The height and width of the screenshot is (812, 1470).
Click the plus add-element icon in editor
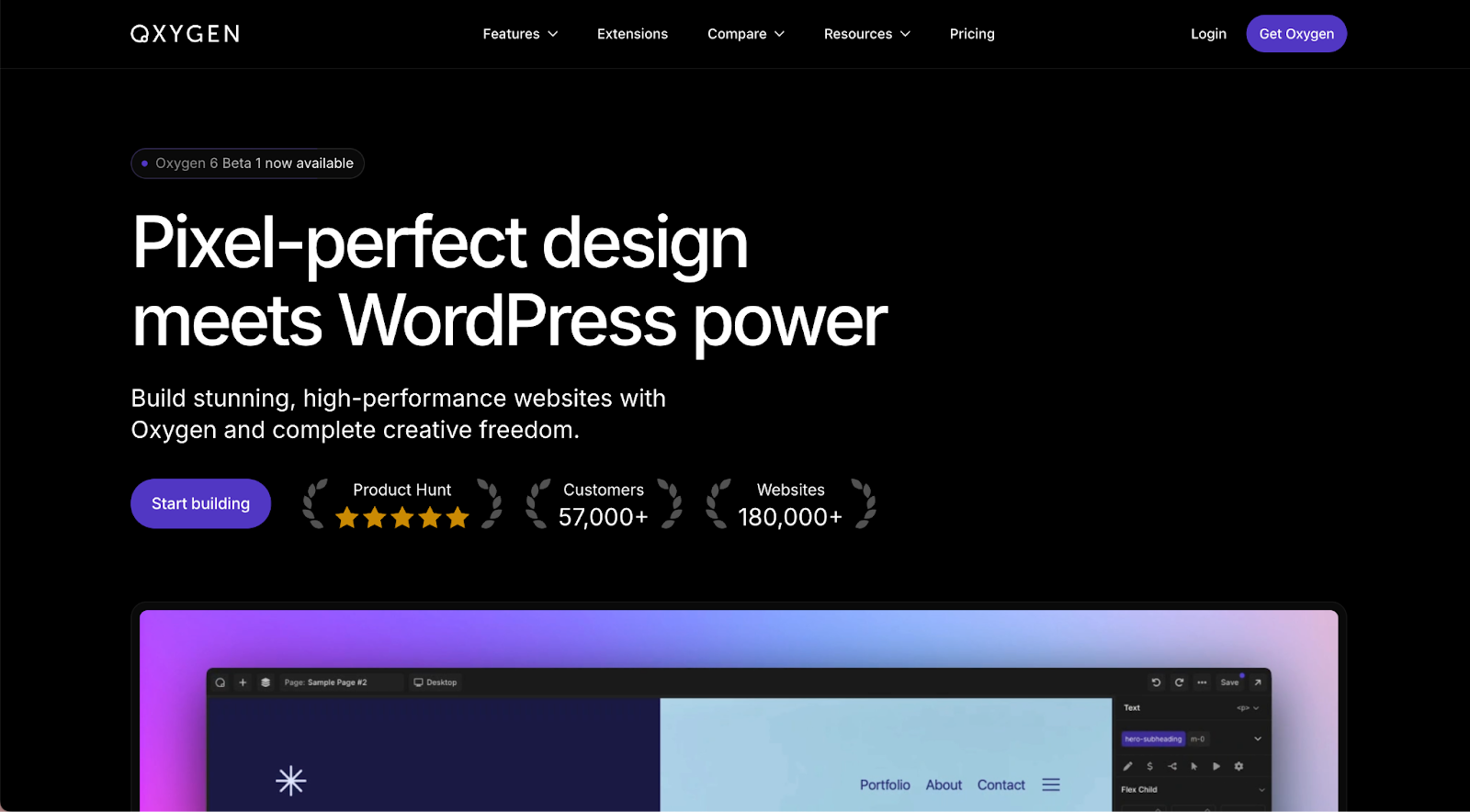(x=243, y=682)
